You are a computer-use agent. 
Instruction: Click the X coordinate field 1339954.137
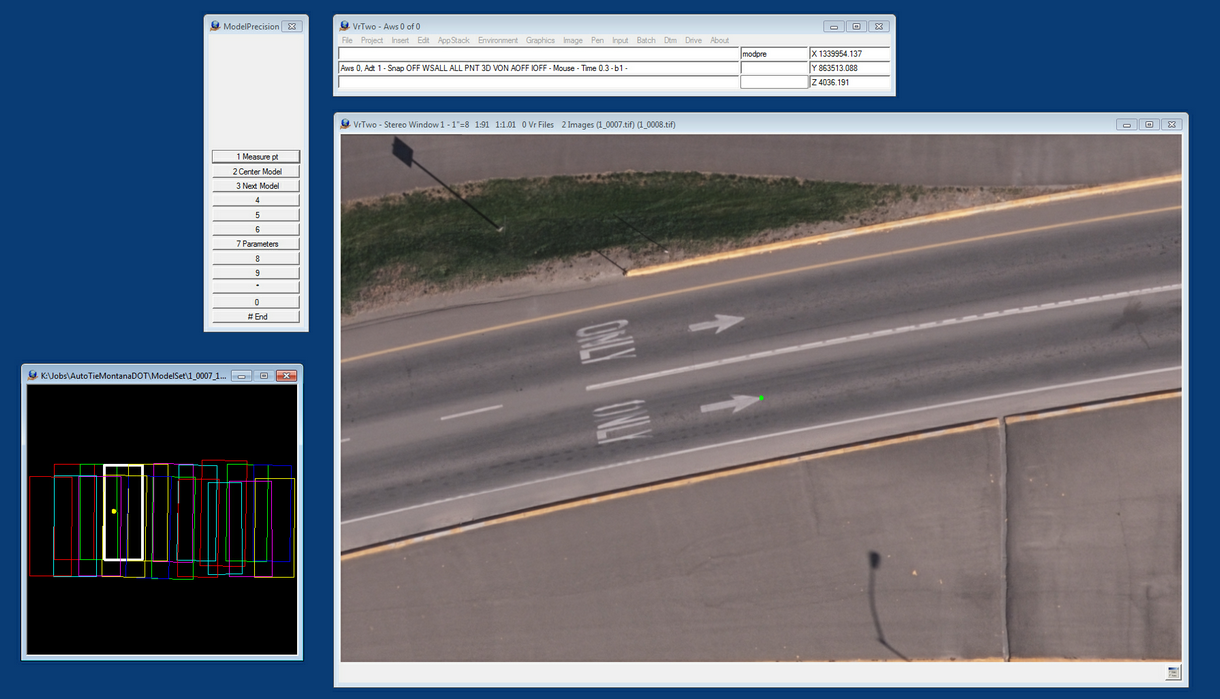tap(849, 54)
